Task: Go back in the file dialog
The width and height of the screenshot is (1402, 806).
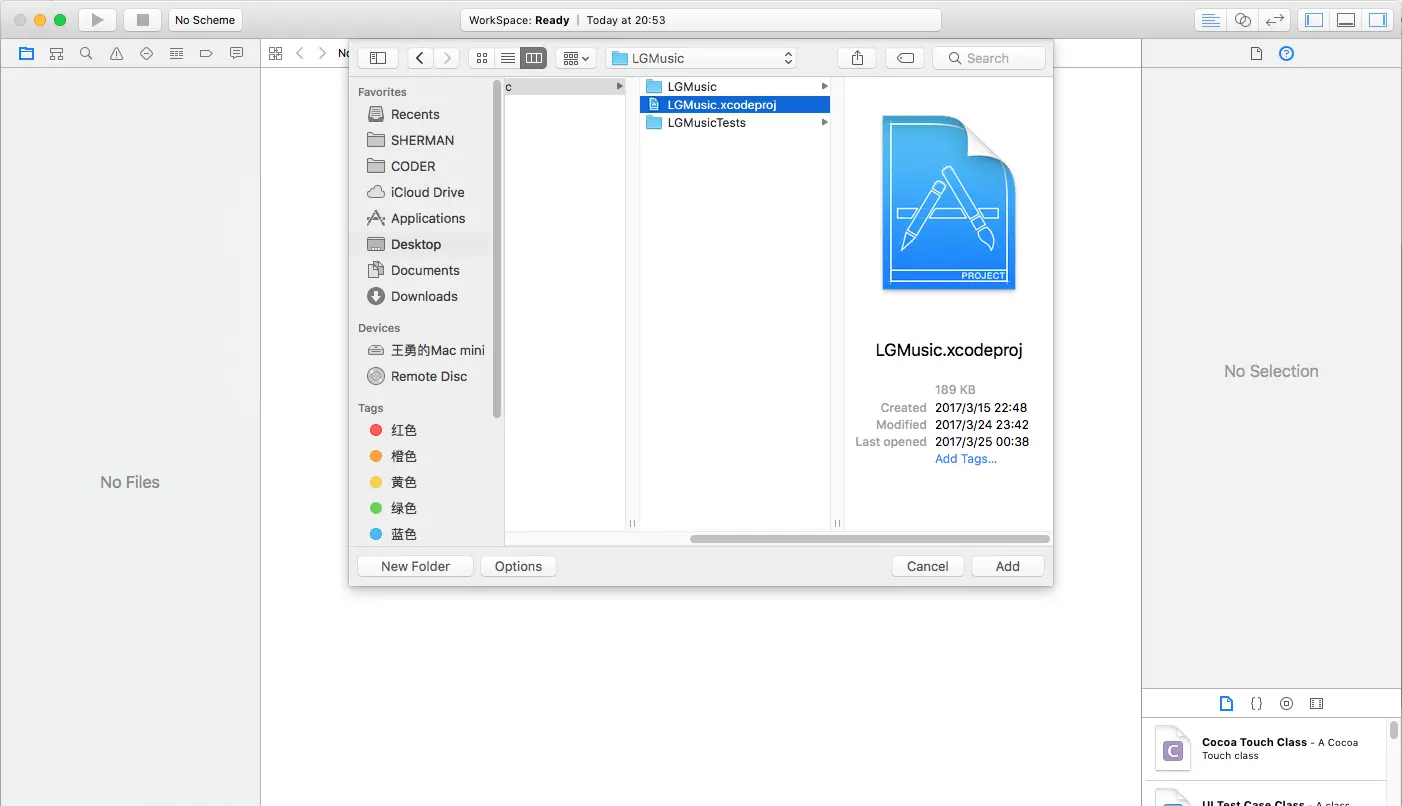Action: pos(420,58)
